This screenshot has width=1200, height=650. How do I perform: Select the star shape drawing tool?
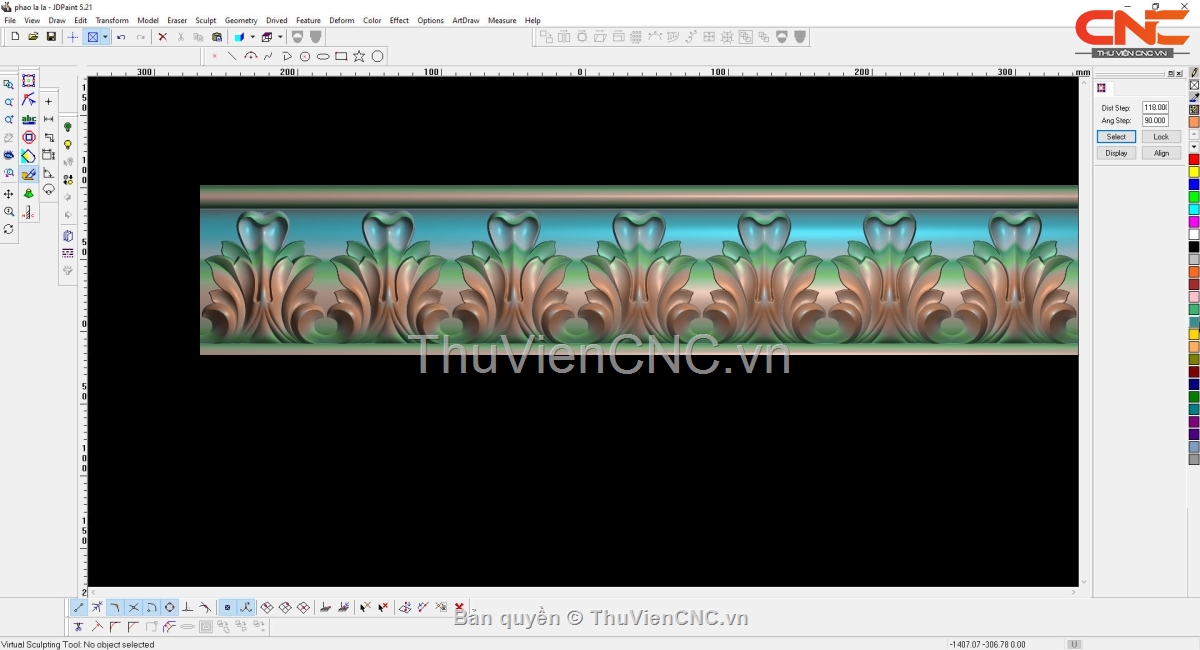coord(359,56)
